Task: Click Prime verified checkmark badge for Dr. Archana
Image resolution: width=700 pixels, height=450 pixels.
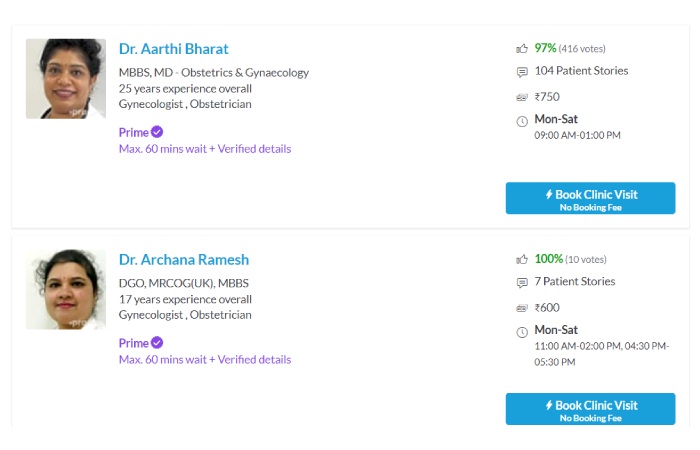Action: (x=157, y=343)
